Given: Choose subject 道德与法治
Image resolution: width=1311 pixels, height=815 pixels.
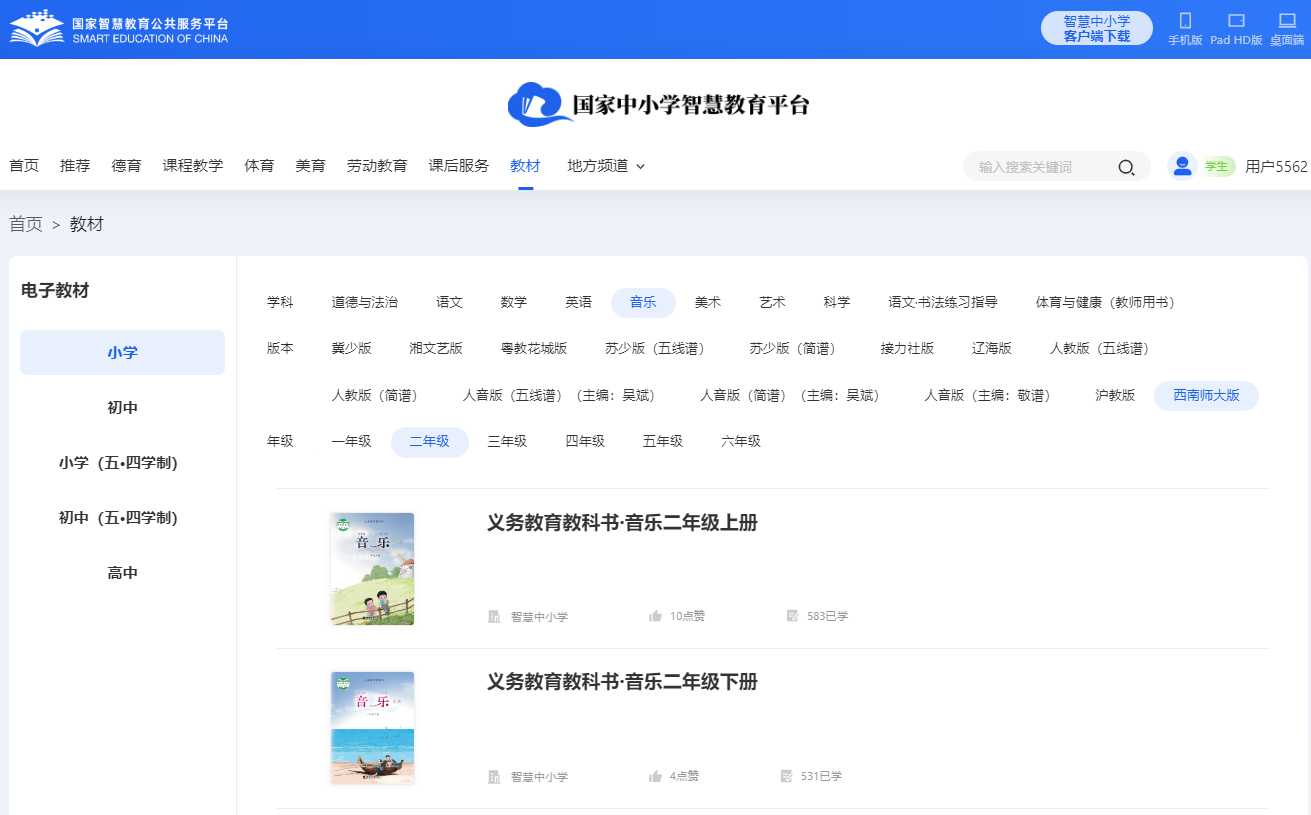Looking at the screenshot, I should pyautogui.click(x=364, y=302).
